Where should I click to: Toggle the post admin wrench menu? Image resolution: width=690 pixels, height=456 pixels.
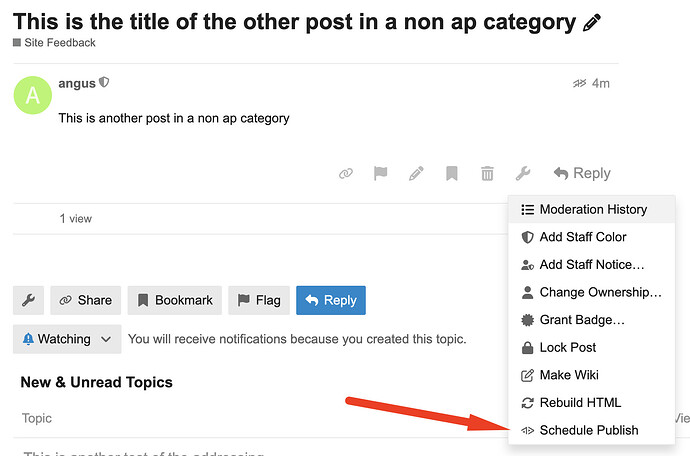[523, 173]
